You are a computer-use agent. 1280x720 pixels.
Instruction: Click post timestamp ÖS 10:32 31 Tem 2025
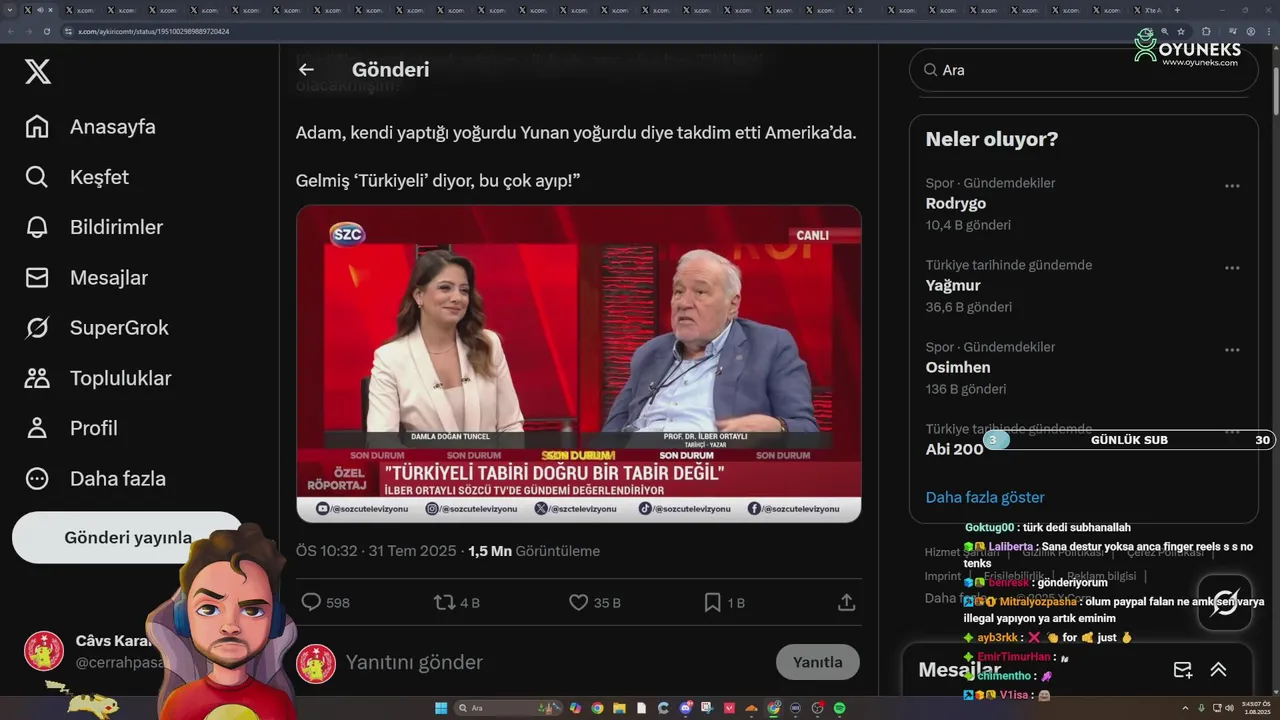coord(376,551)
